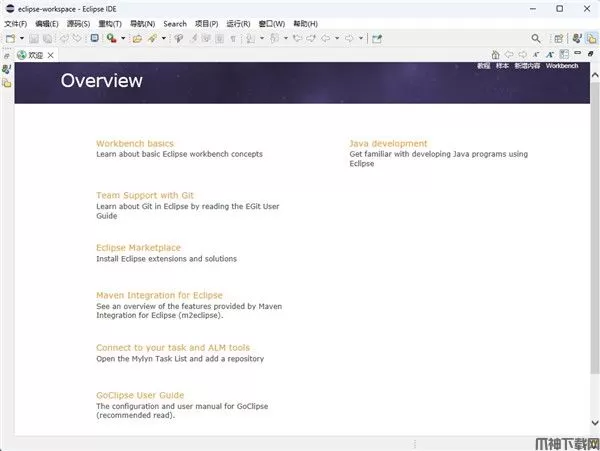Open the Workbench basics link

[x=134, y=144]
